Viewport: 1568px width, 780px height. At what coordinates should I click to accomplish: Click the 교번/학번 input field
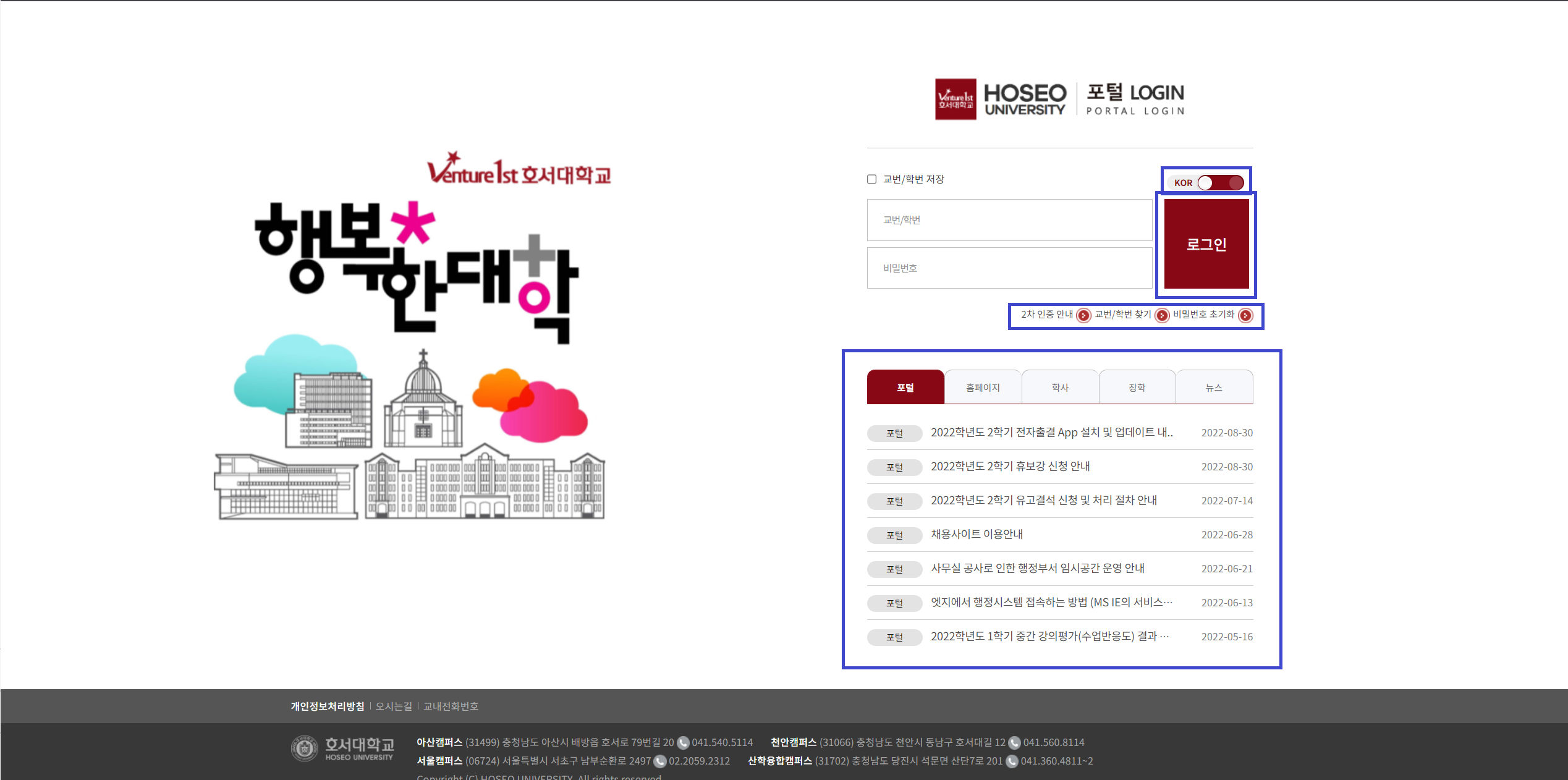(x=1009, y=220)
